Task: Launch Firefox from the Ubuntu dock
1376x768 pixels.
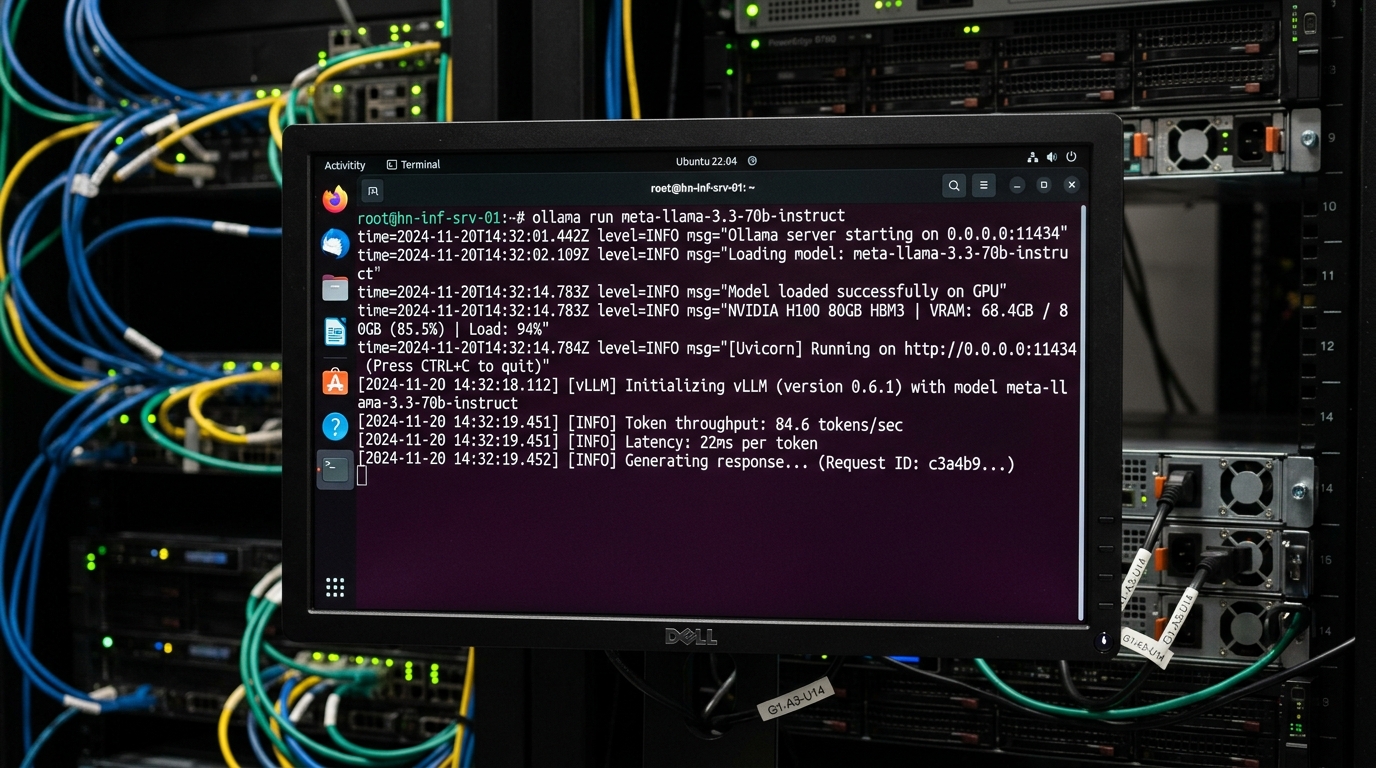Action: pyautogui.click(x=335, y=199)
